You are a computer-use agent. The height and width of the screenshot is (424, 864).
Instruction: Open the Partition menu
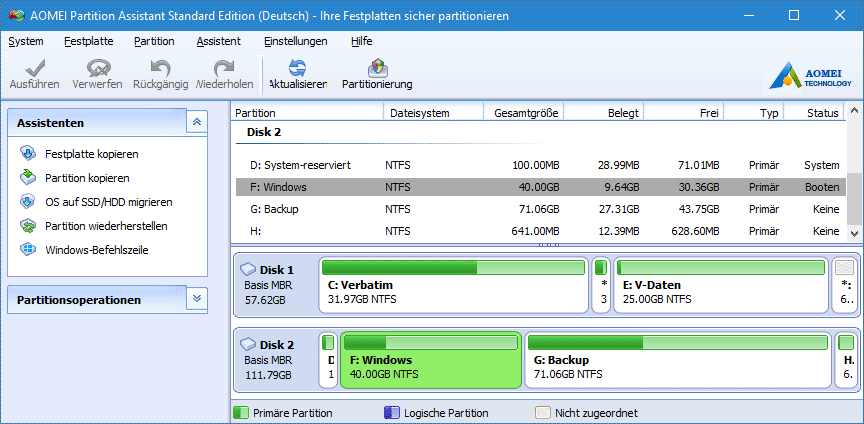pyautogui.click(x=154, y=41)
